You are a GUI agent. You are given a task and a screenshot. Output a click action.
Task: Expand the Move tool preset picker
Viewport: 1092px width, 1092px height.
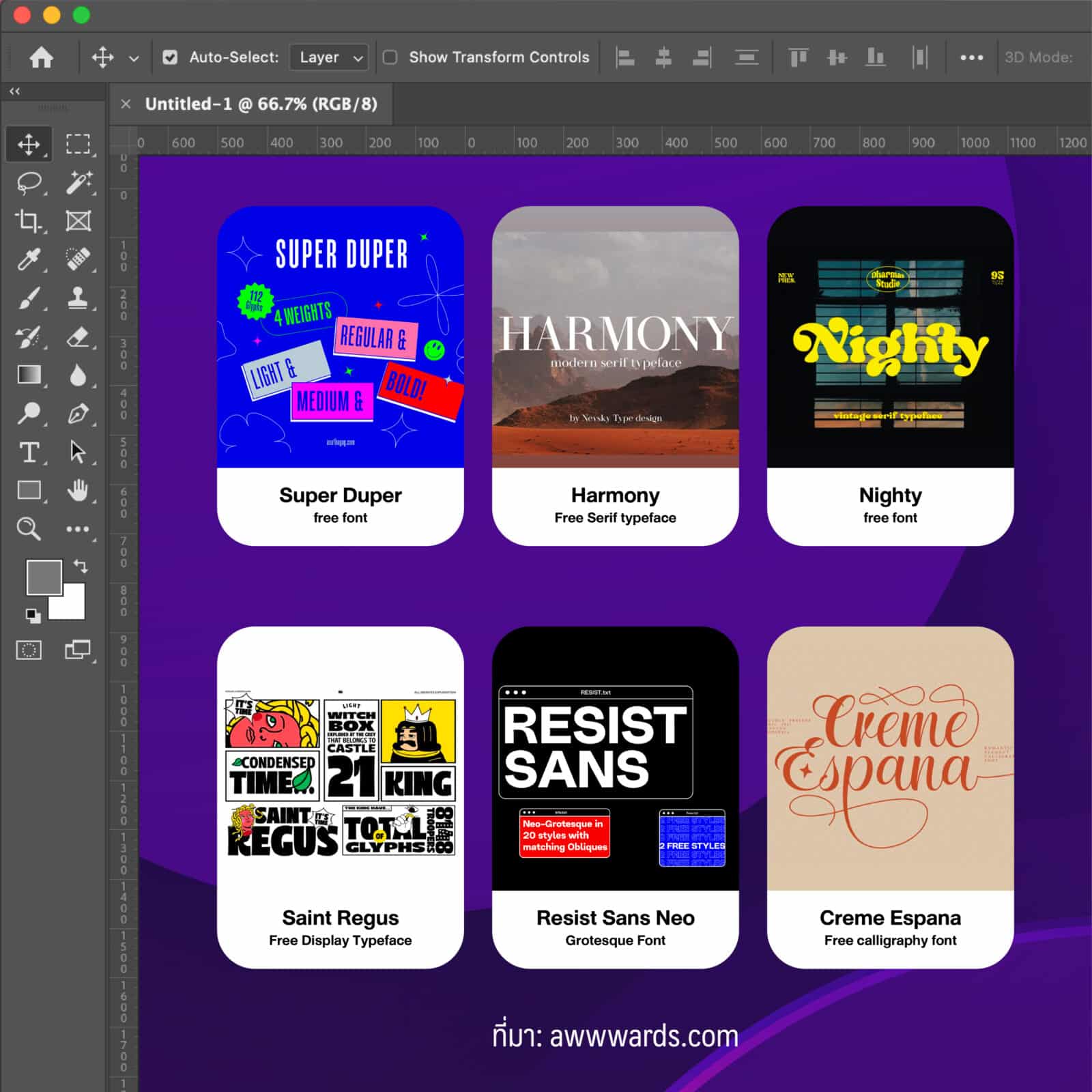tap(134, 58)
